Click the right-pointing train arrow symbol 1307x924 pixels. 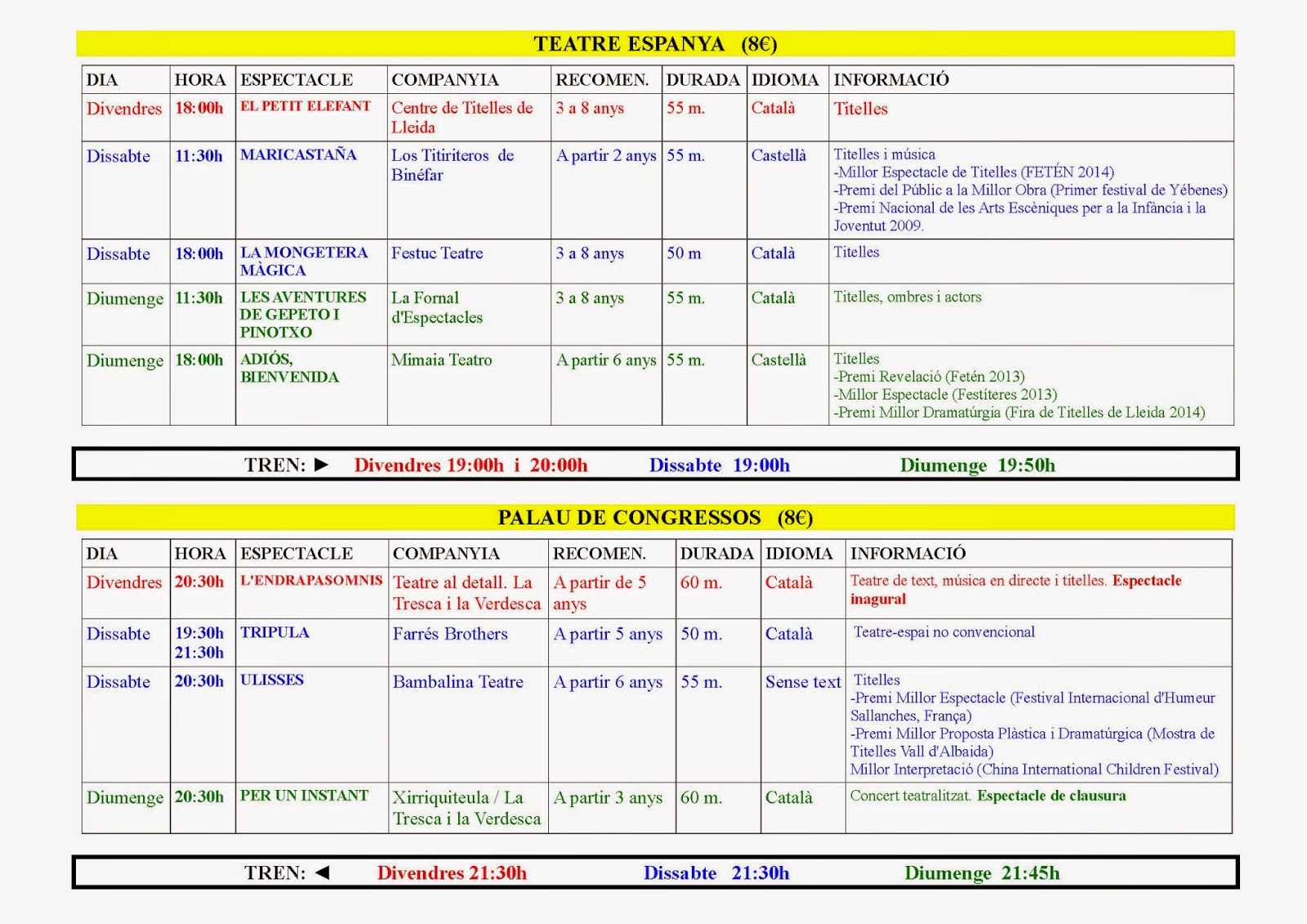coord(321,465)
